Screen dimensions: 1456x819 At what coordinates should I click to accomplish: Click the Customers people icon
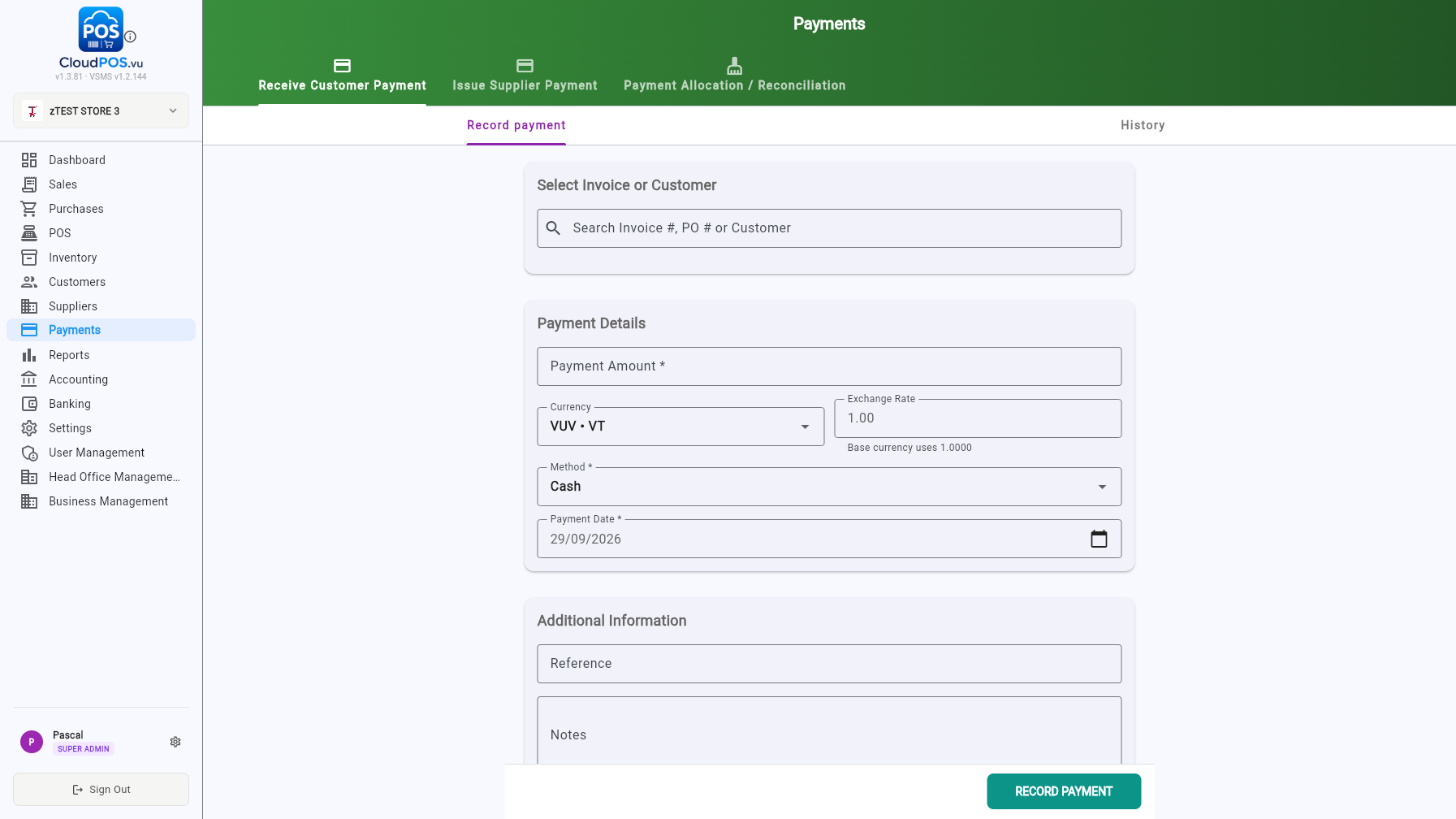(x=29, y=282)
